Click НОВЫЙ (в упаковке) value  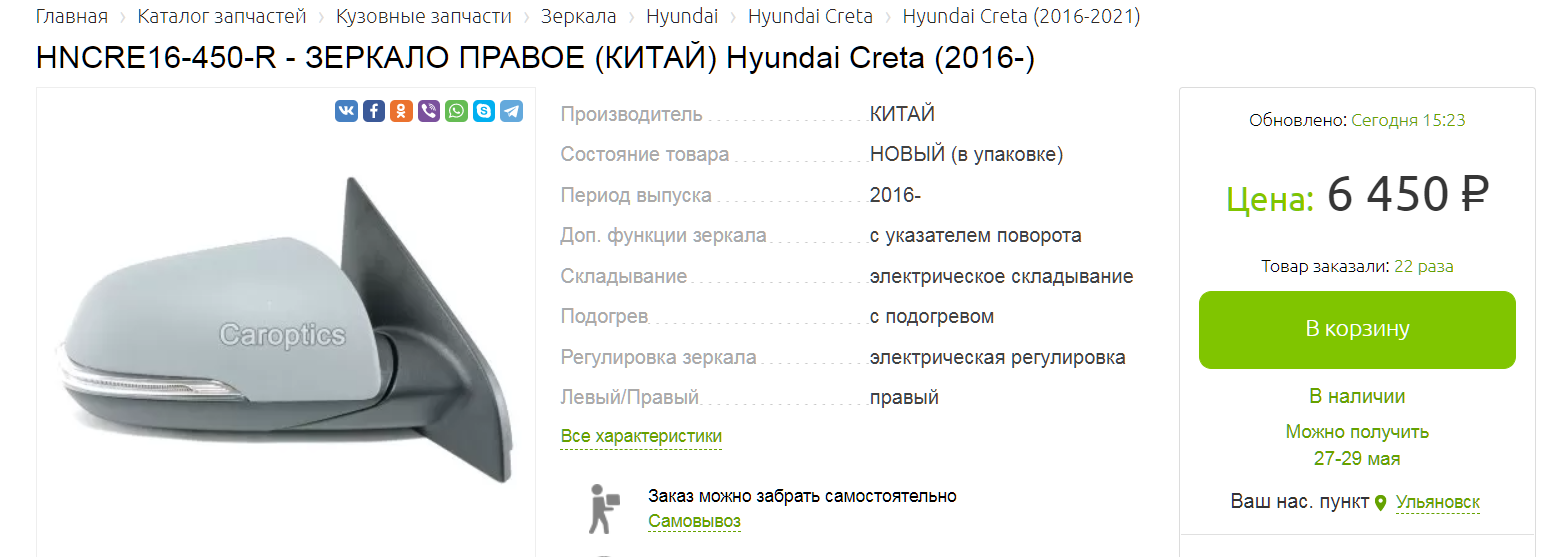(x=966, y=154)
